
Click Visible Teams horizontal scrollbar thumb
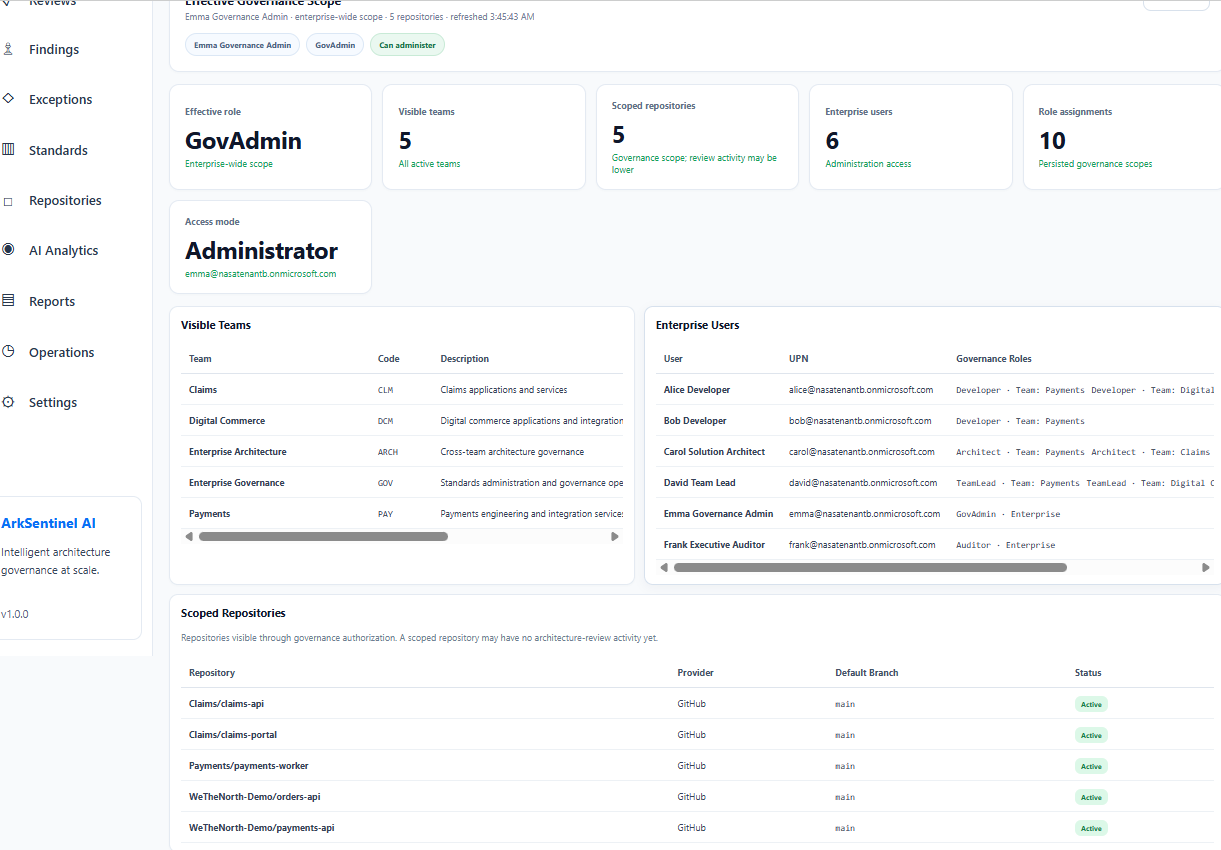click(323, 537)
